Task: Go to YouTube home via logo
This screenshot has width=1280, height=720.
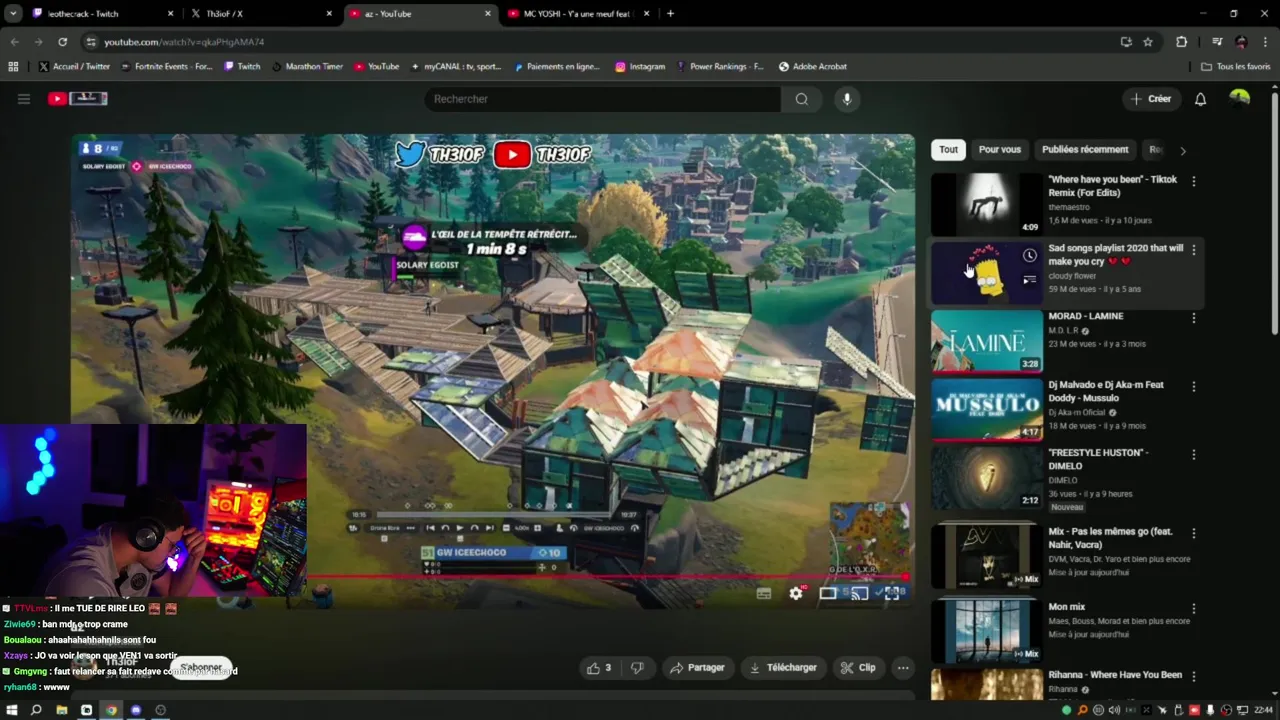Action: [x=77, y=99]
